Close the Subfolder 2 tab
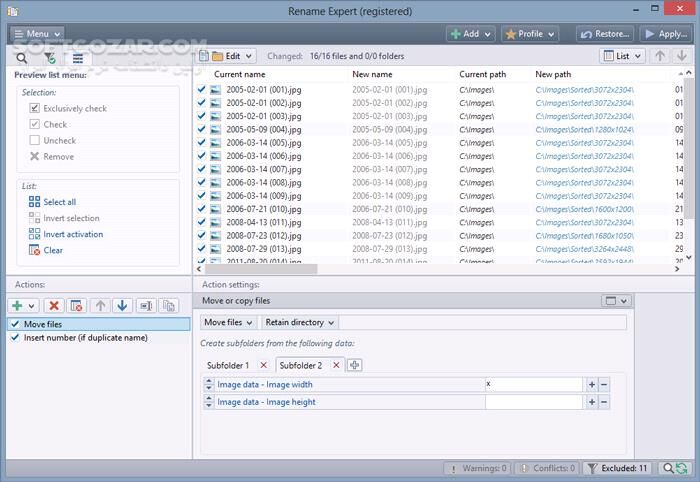The image size is (700, 482). (x=336, y=365)
